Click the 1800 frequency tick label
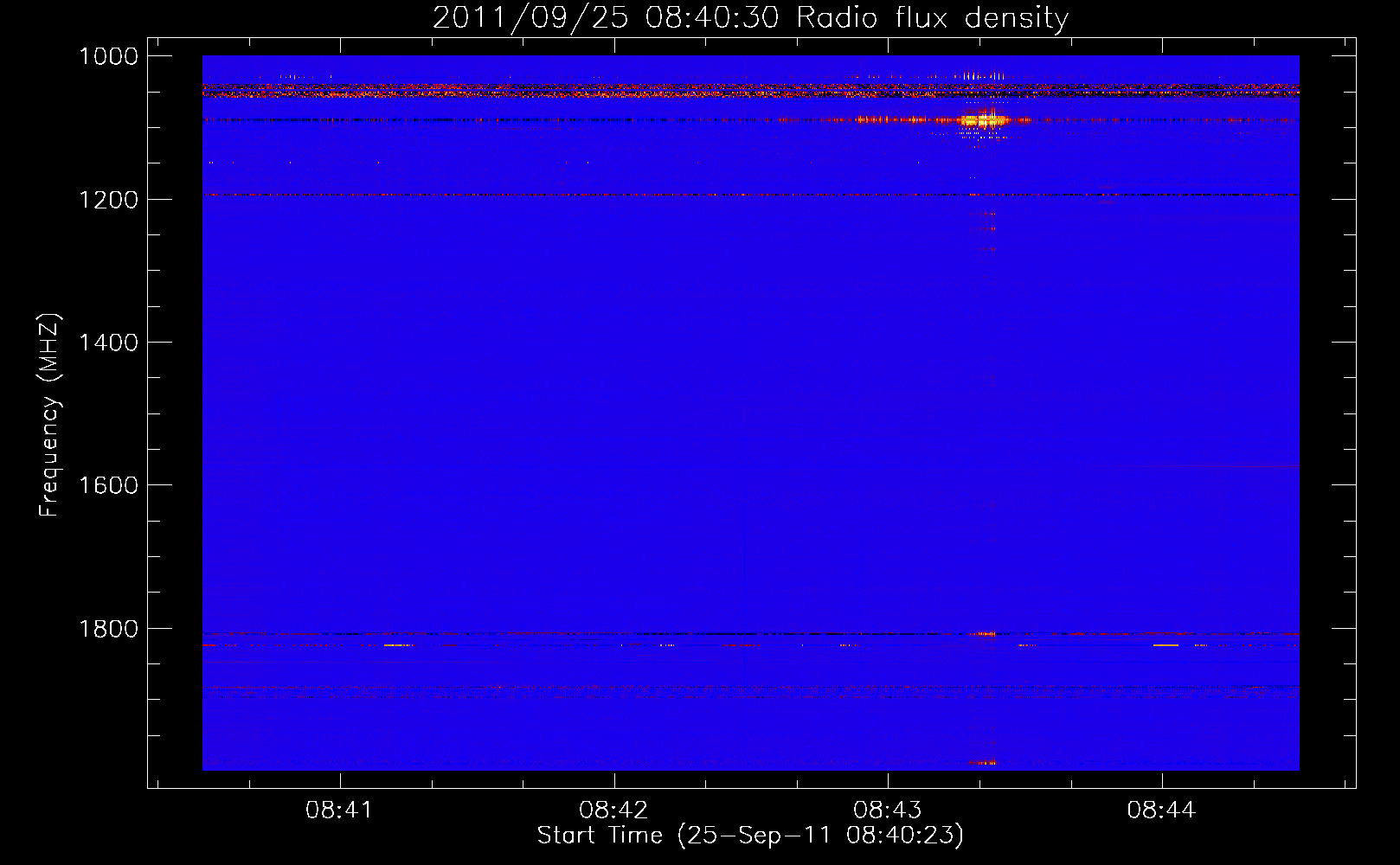This screenshot has width=1400, height=865. pos(108,629)
